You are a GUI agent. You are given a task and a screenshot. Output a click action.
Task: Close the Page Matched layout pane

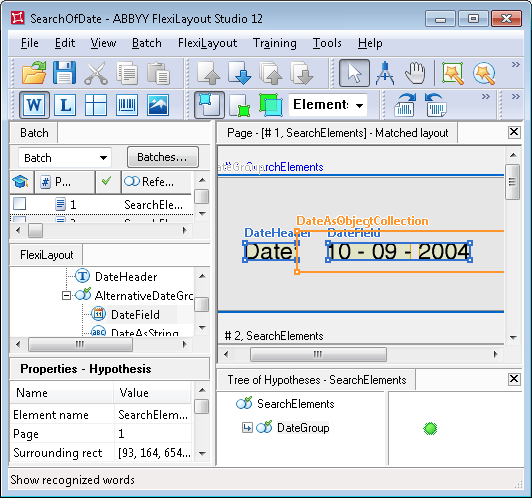pos(514,132)
